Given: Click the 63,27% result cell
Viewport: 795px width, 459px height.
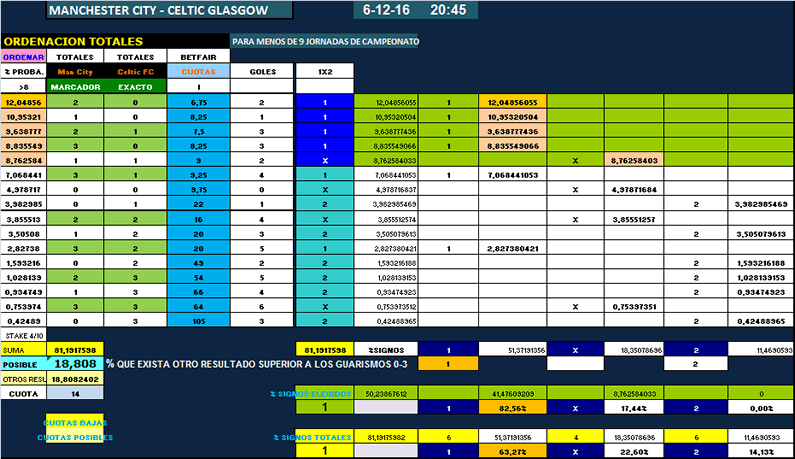Looking at the screenshot, I should 512,451.
